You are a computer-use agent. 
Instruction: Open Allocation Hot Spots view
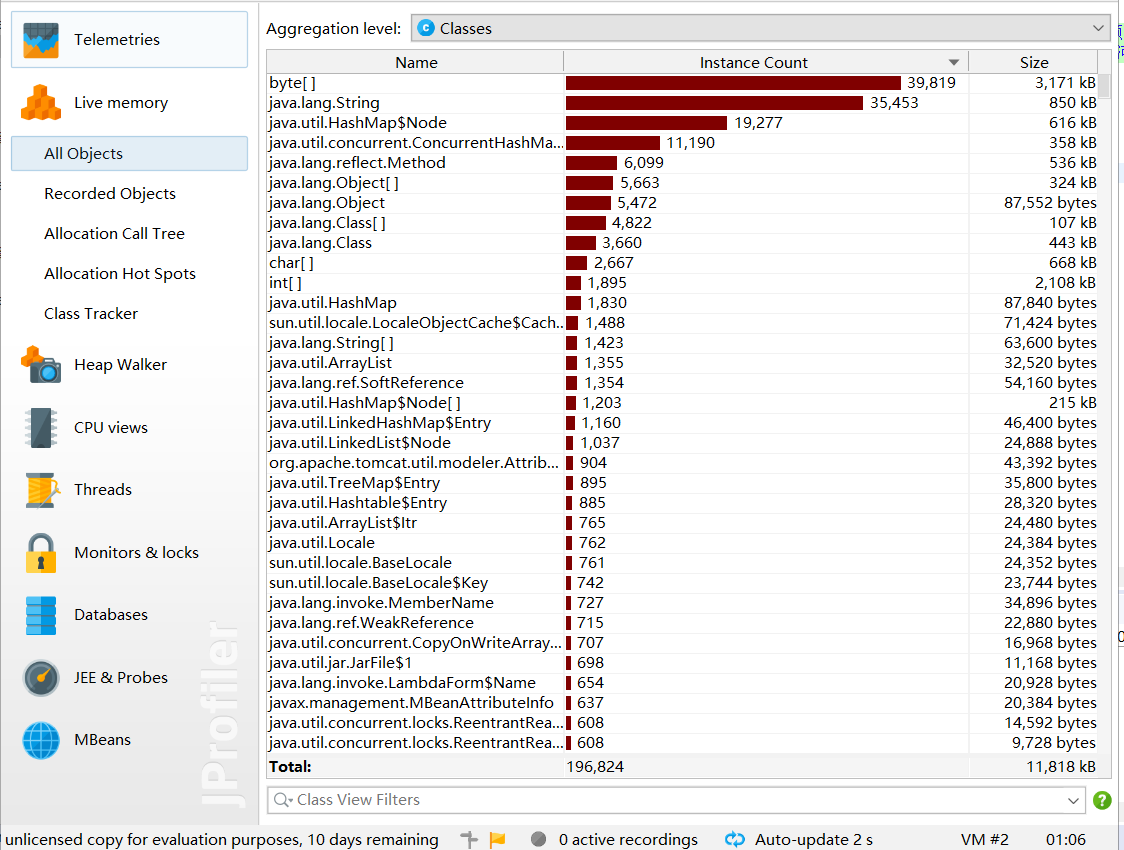tap(120, 274)
